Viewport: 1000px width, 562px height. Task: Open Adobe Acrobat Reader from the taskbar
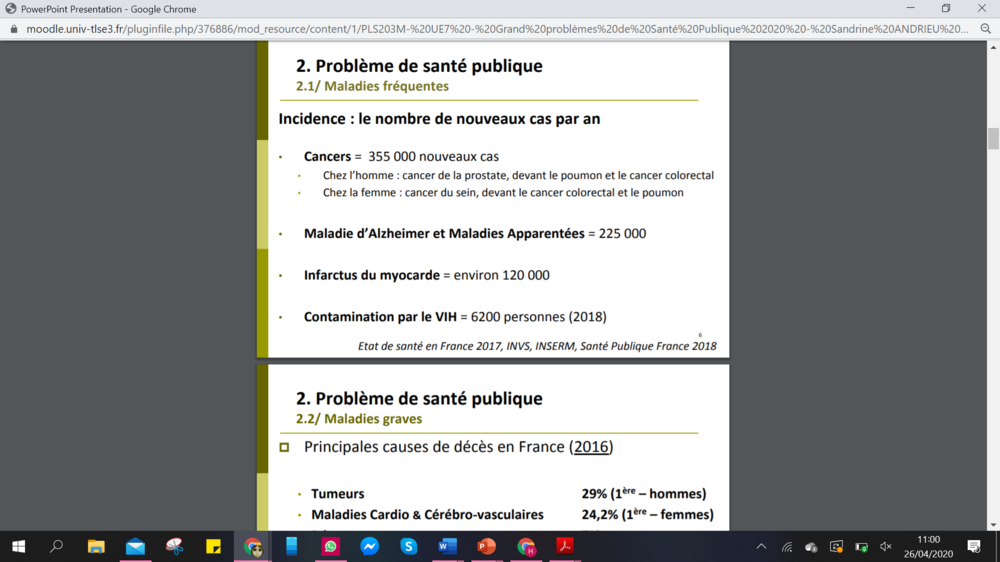pyautogui.click(x=565, y=546)
